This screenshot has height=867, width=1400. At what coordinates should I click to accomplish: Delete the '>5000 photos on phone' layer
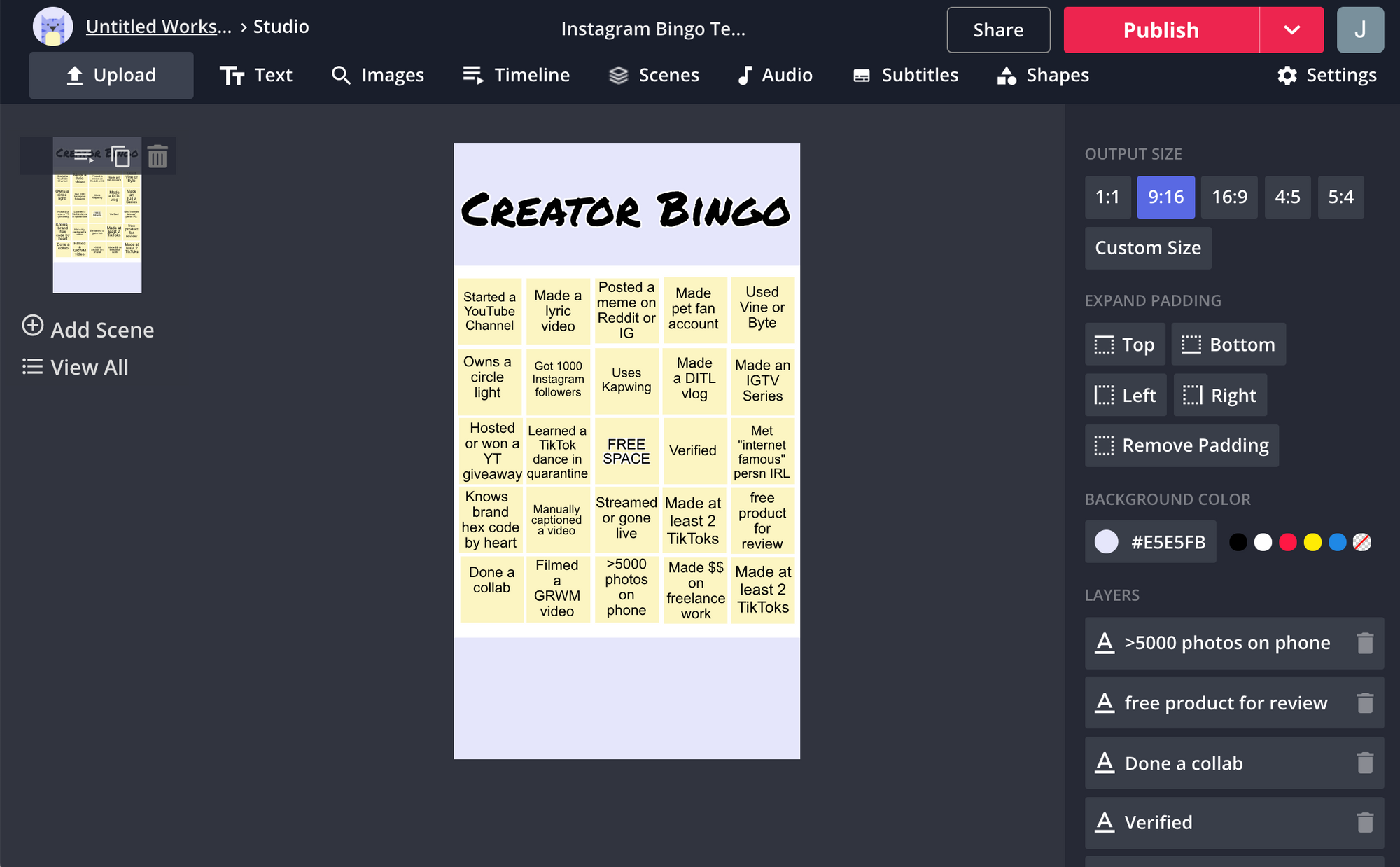(x=1364, y=643)
